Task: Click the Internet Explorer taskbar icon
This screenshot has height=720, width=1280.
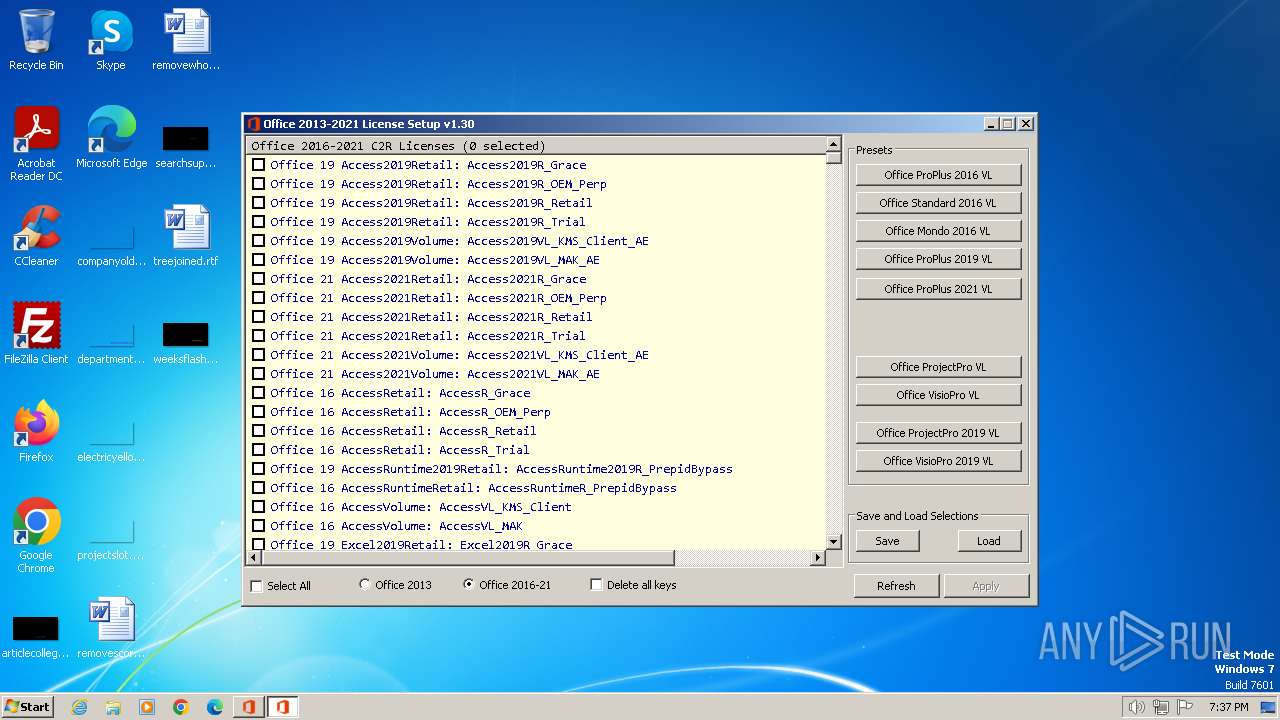Action: (x=79, y=707)
